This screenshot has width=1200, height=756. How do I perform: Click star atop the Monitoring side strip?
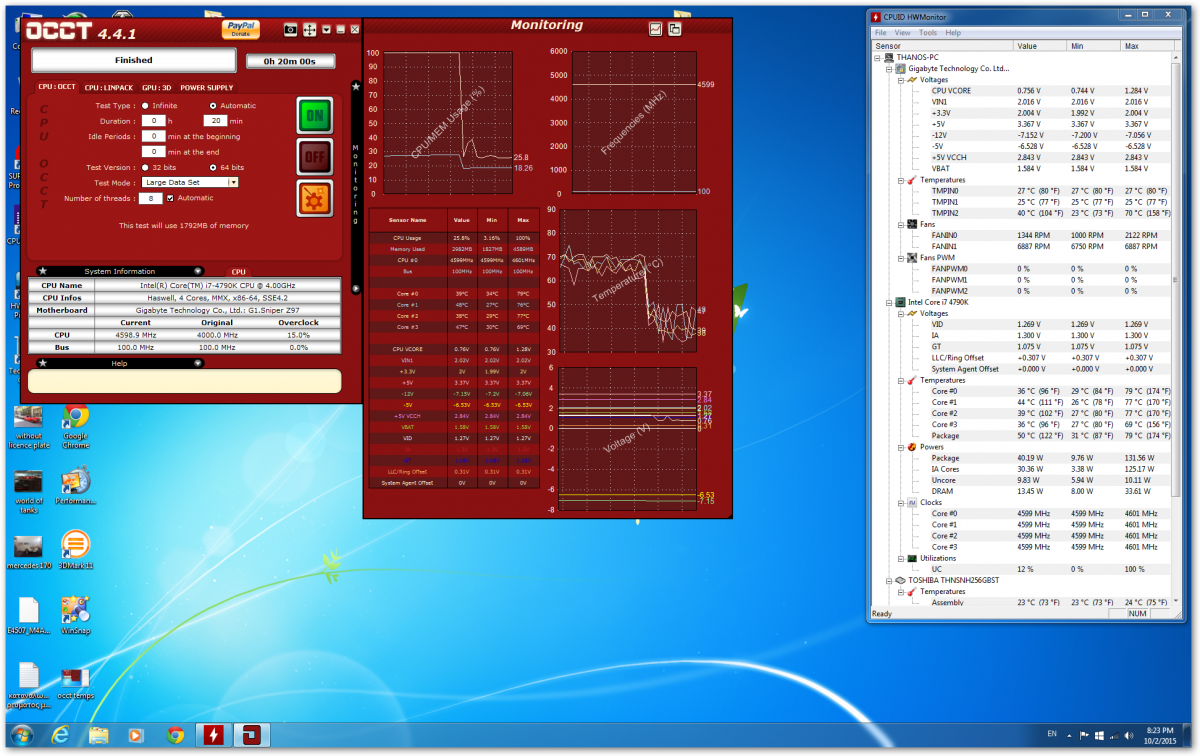pyautogui.click(x=356, y=86)
